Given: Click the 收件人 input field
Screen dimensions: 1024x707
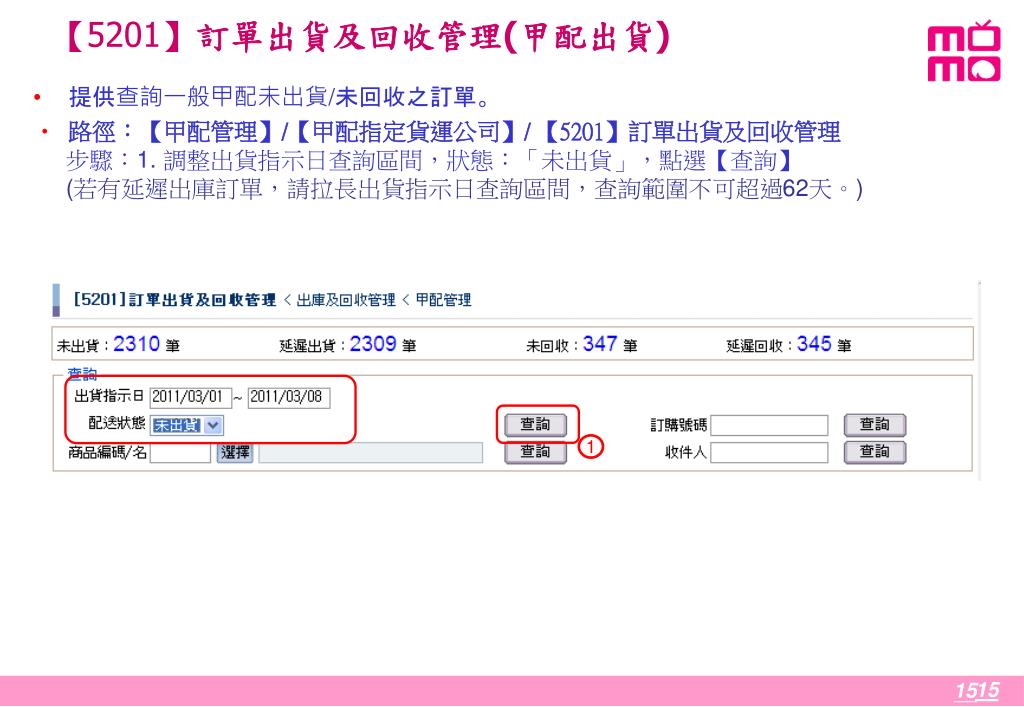Looking at the screenshot, I should (x=769, y=452).
